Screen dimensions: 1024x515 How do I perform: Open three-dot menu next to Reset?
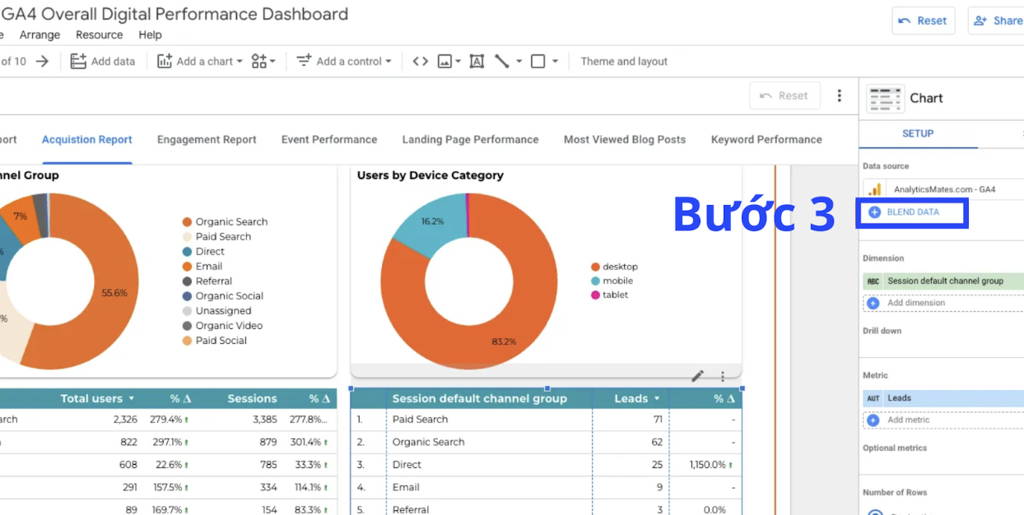click(x=839, y=96)
